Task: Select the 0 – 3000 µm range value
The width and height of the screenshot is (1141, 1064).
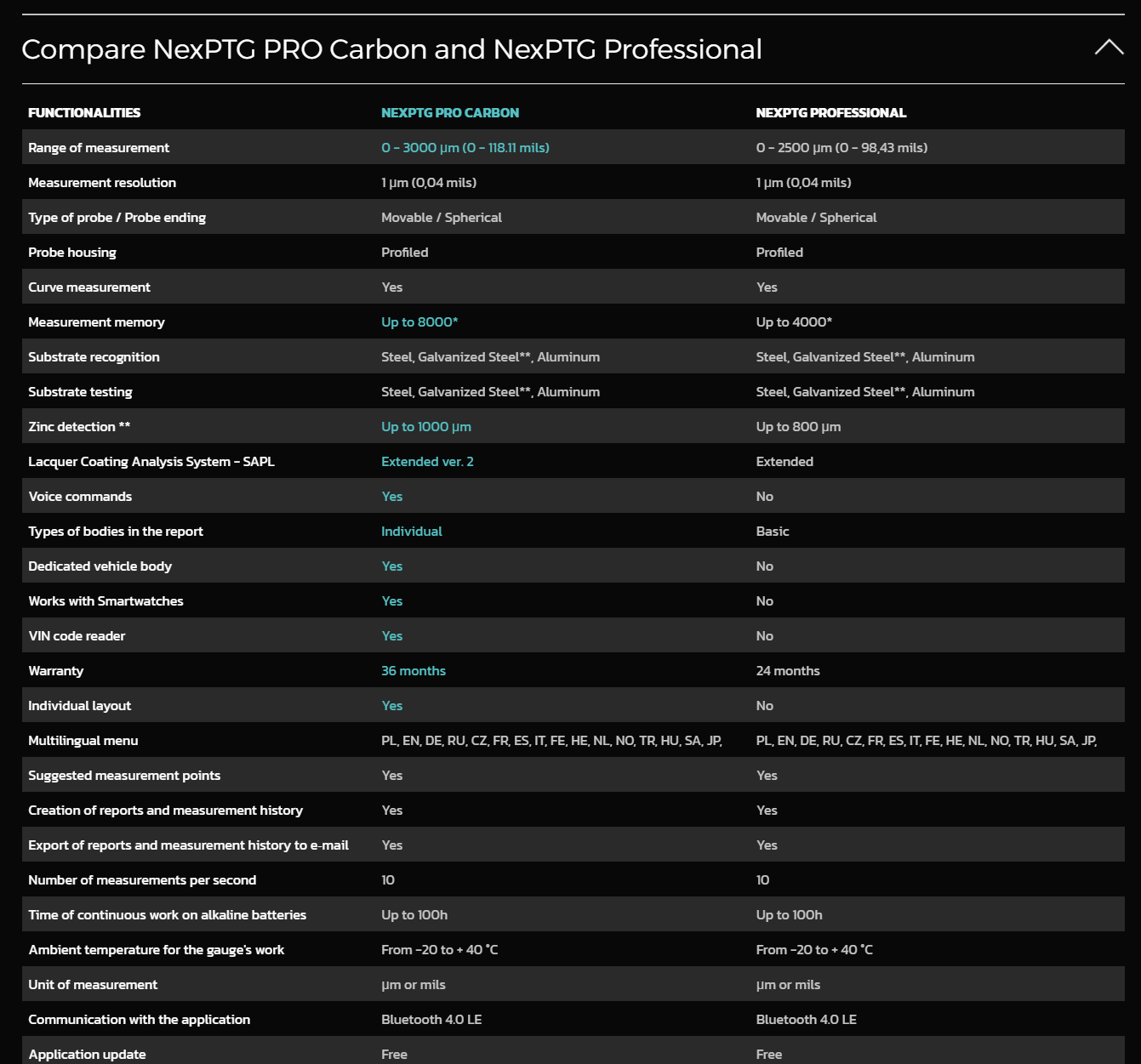Action: (x=465, y=148)
